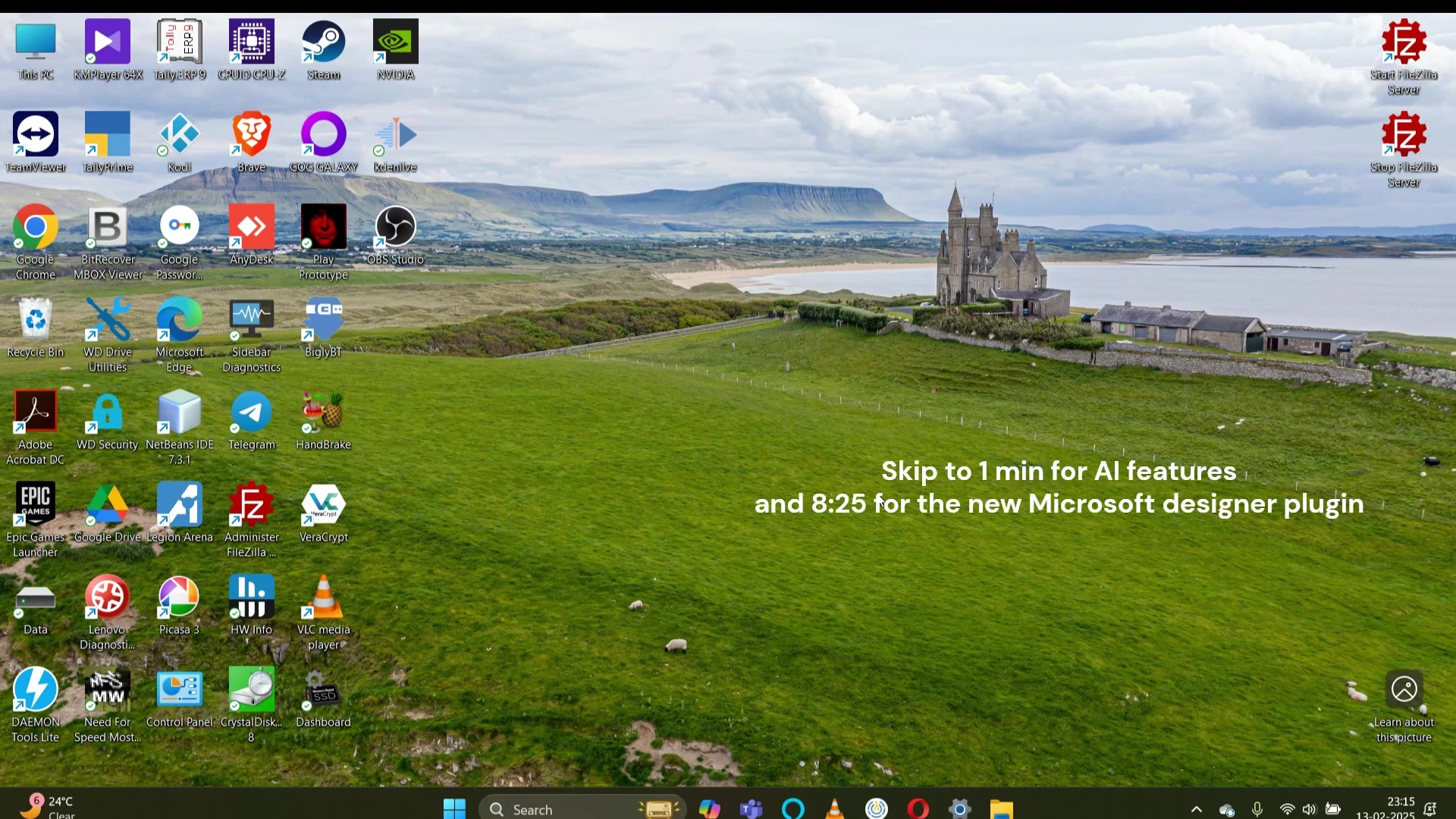Open the Opera browser taskbar icon
The height and width of the screenshot is (819, 1456).
(918, 809)
